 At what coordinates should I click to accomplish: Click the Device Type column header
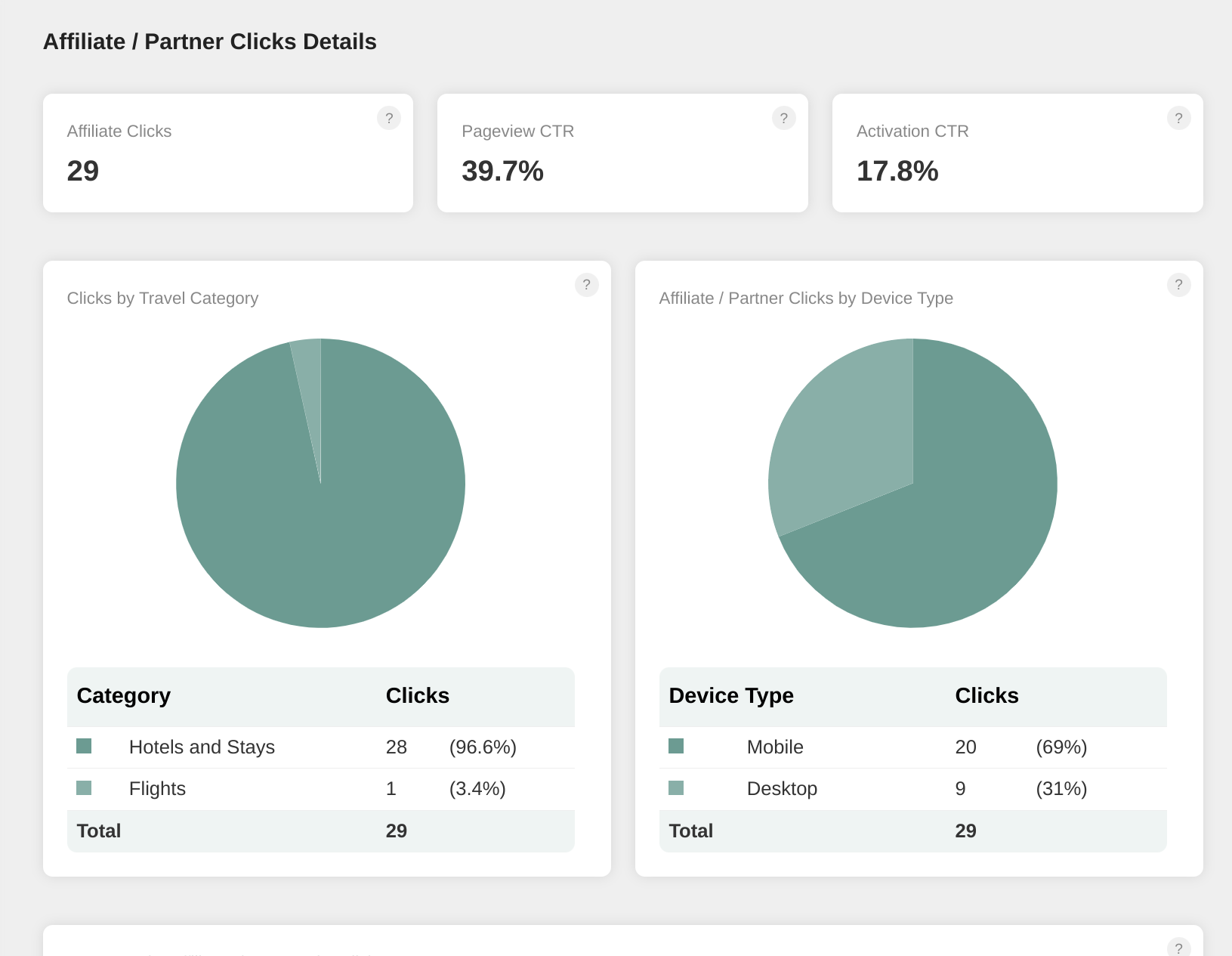click(x=731, y=695)
